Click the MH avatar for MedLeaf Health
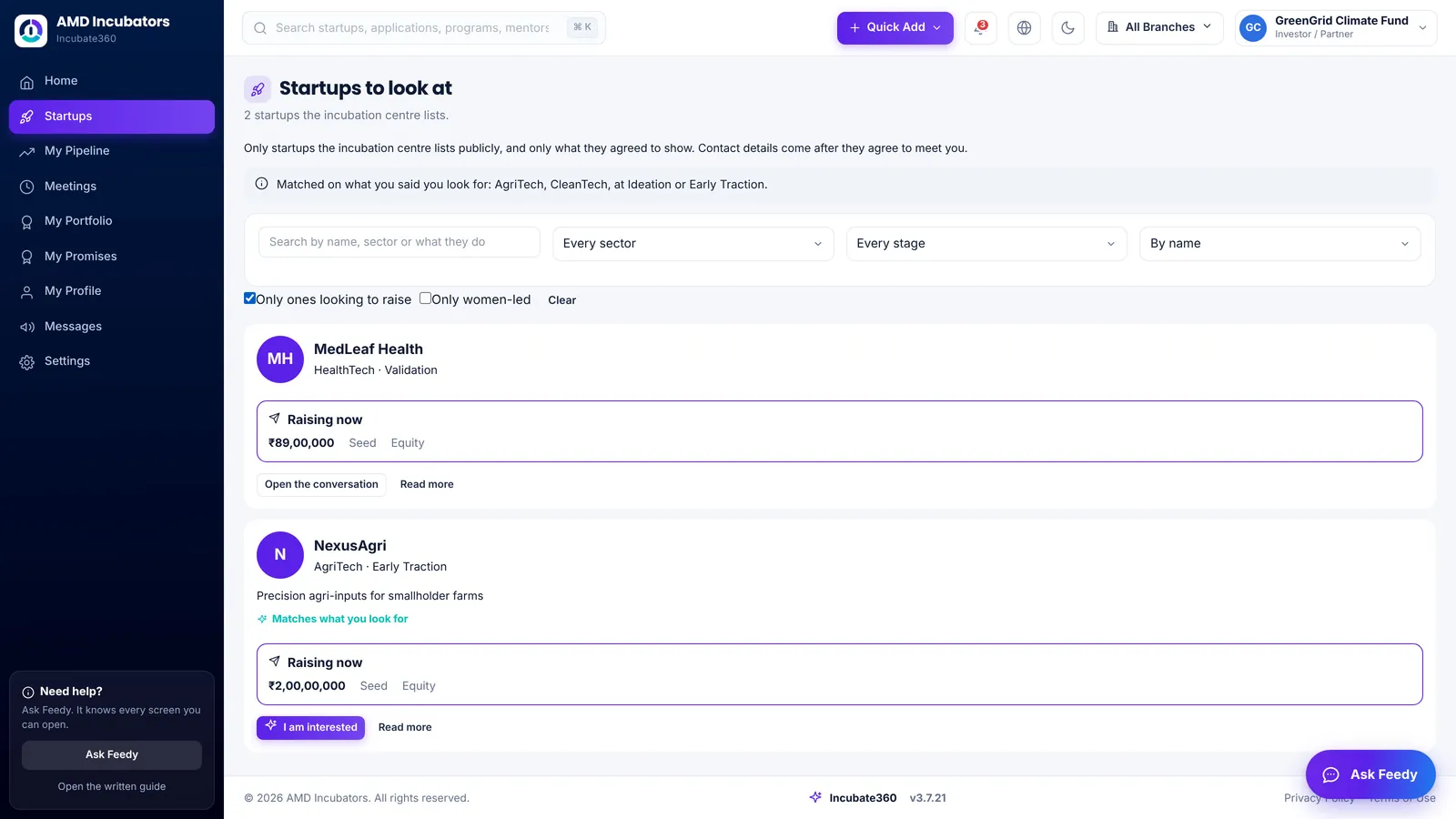 [x=280, y=359]
